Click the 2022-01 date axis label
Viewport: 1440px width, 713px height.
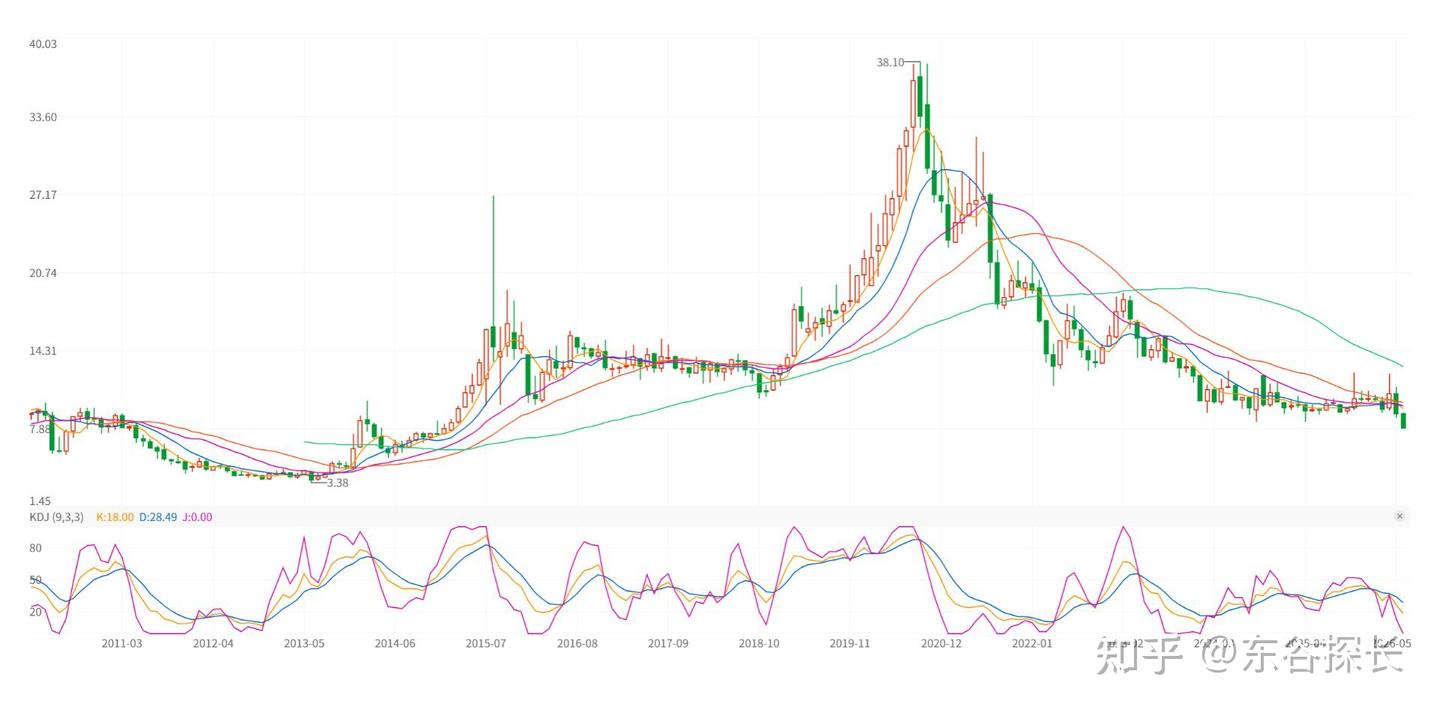point(1032,643)
